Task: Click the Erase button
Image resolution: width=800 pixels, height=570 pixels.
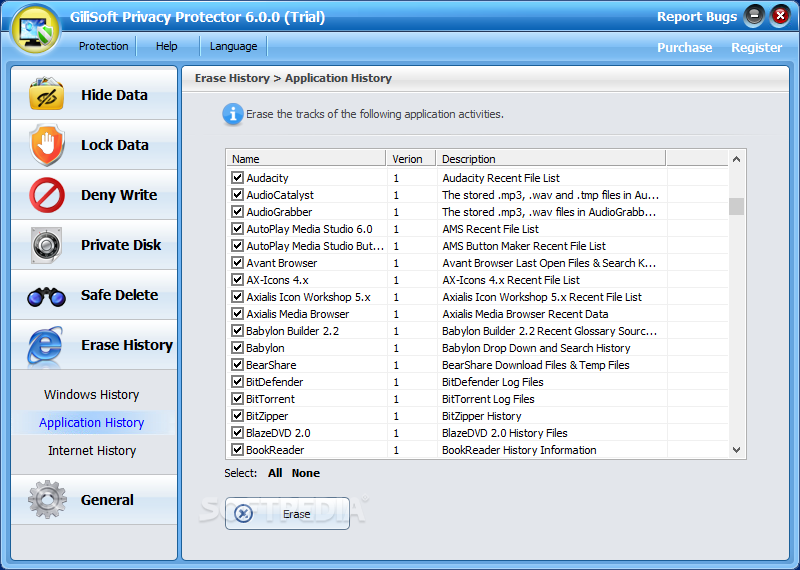Action: 287,513
